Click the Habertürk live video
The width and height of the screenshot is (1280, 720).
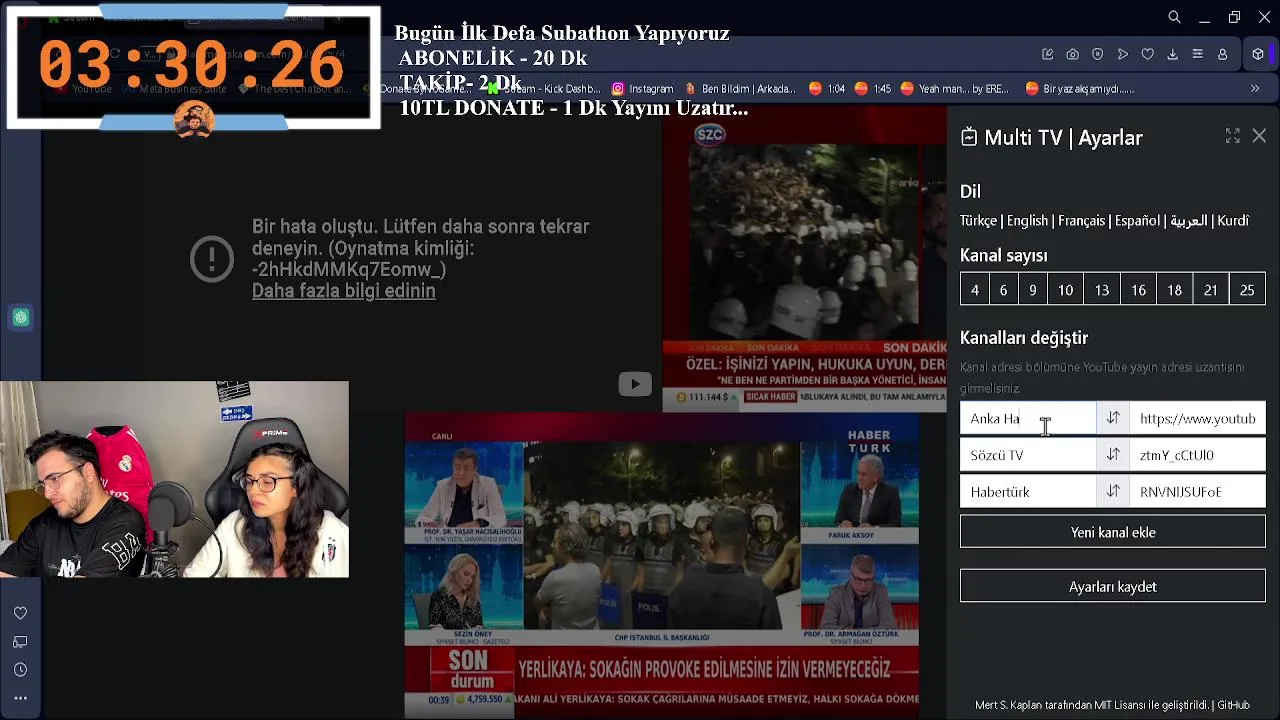pos(661,567)
